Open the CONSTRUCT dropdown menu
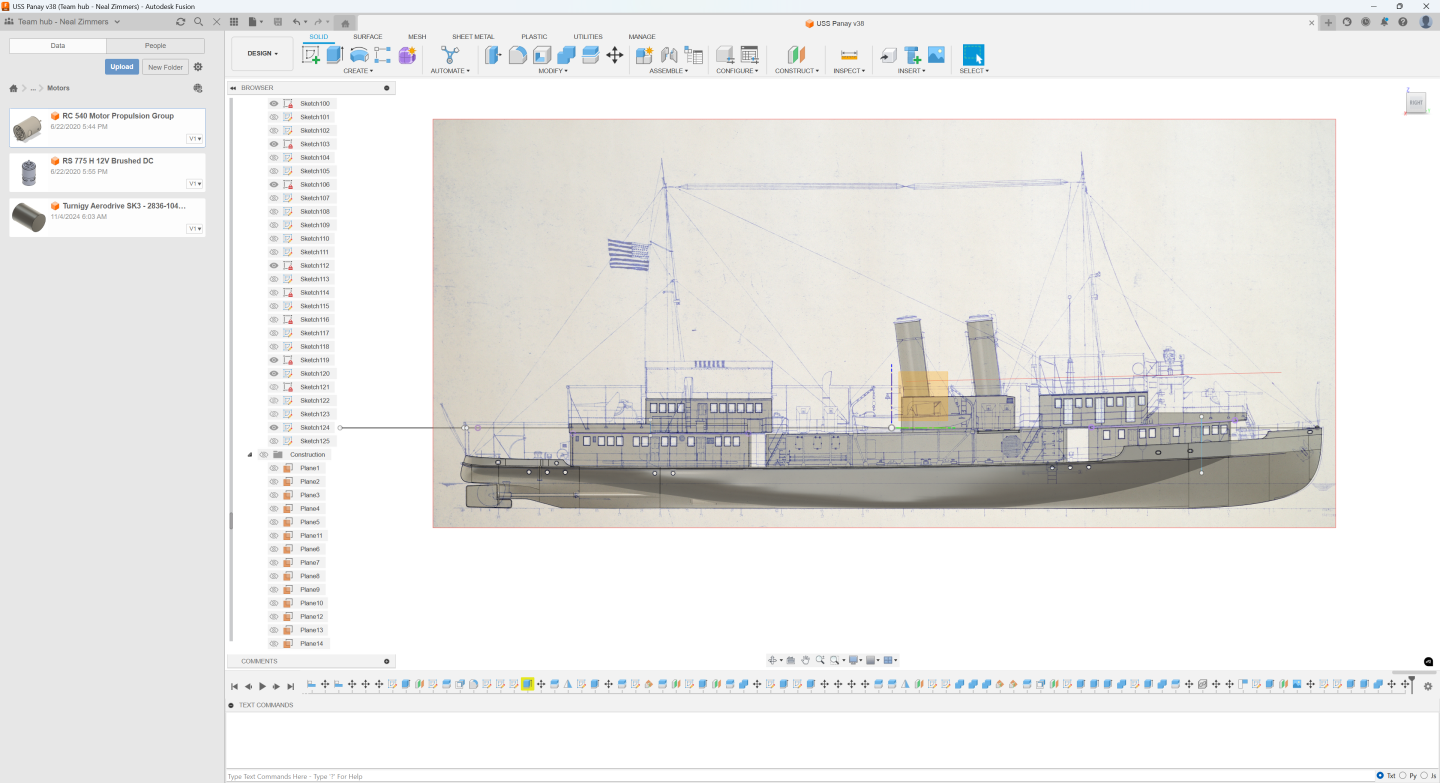 coord(797,71)
